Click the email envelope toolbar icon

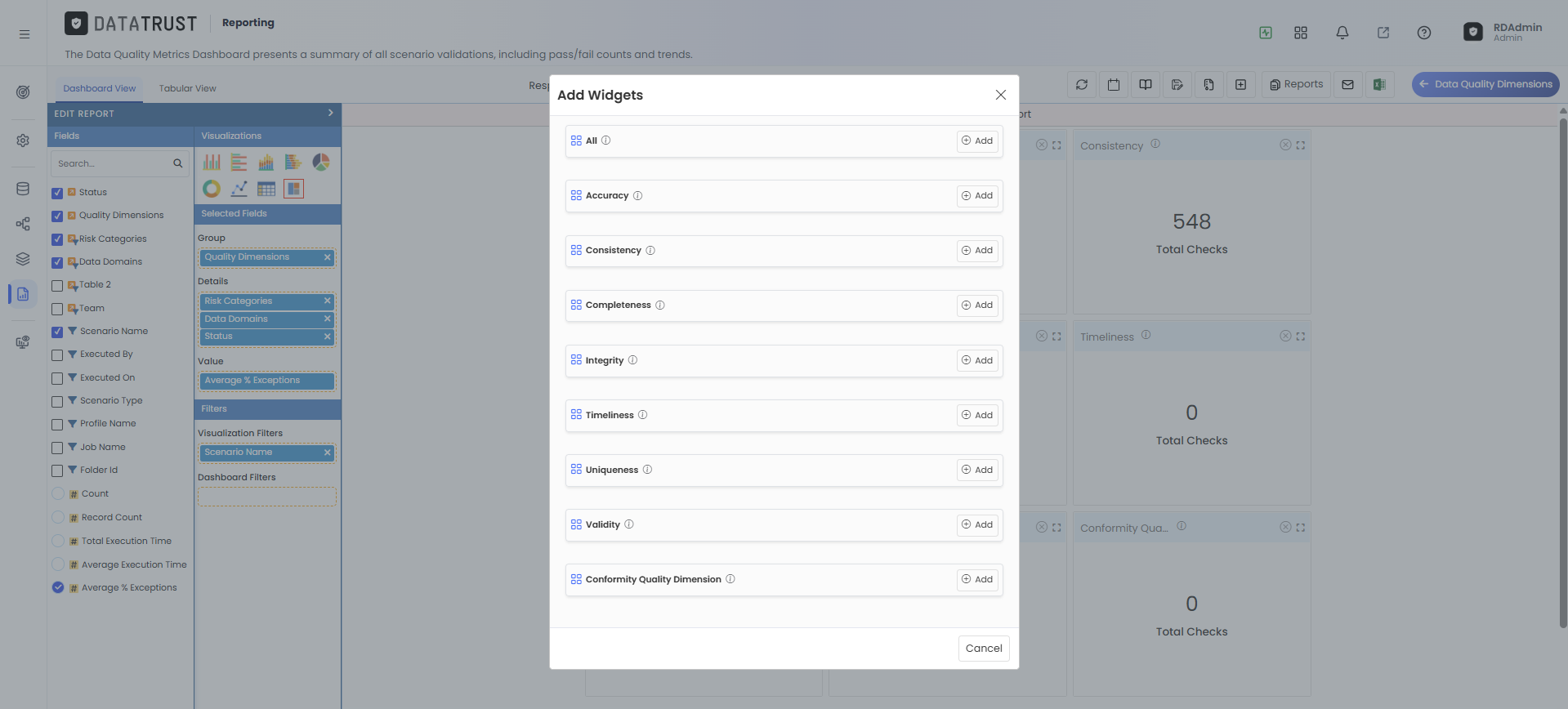point(1347,84)
